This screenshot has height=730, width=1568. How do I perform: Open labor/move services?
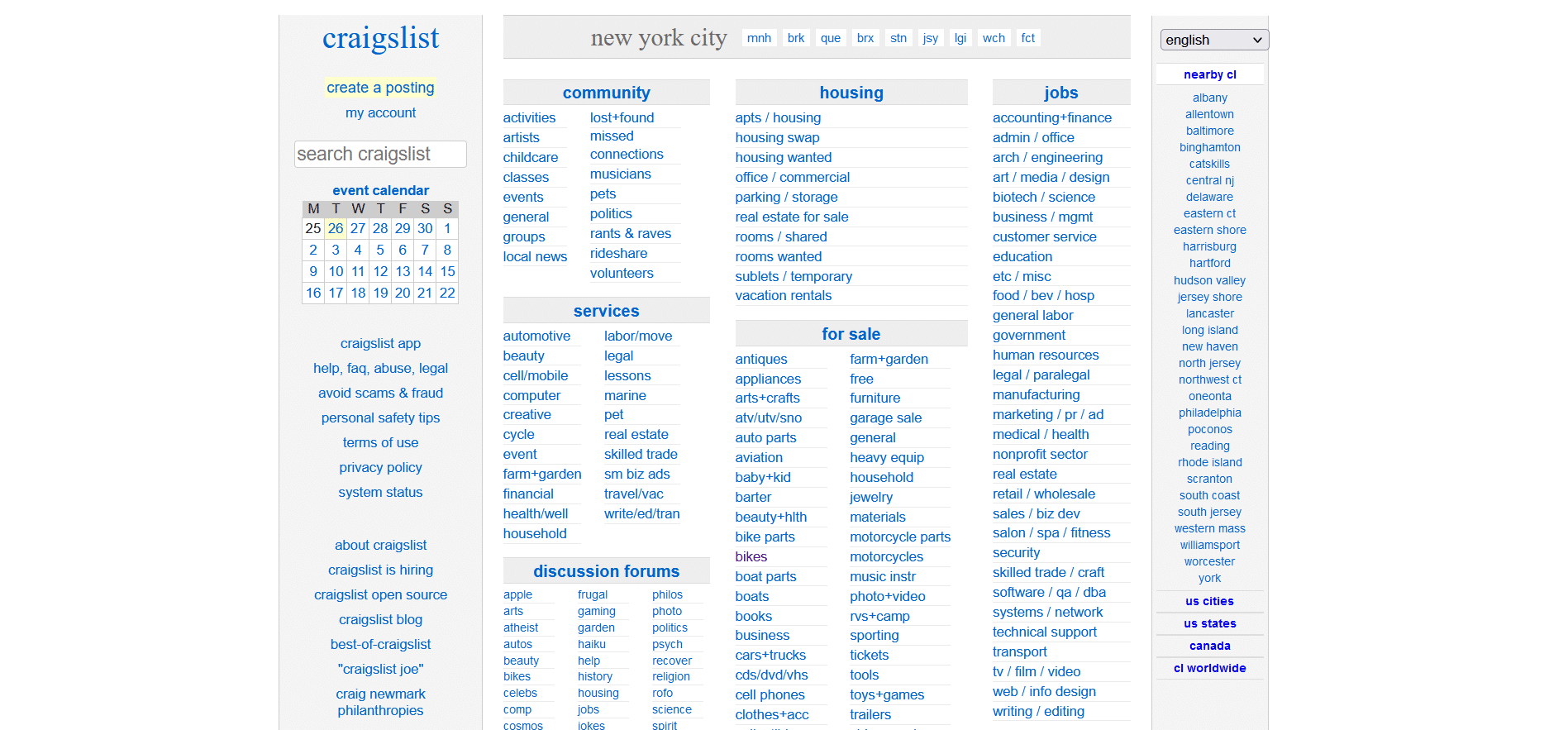click(638, 336)
